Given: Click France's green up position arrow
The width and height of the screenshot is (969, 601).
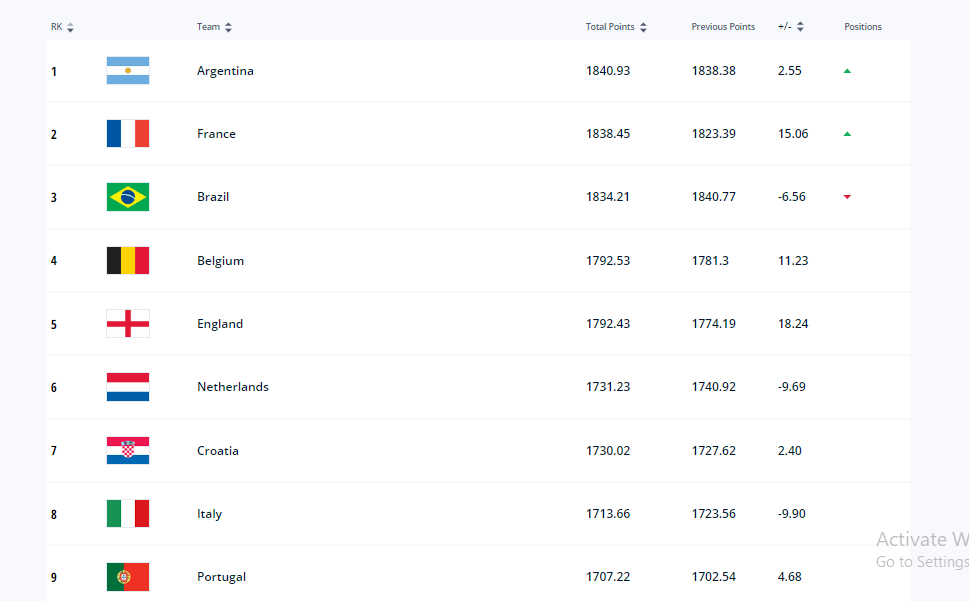Looking at the screenshot, I should pyautogui.click(x=847, y=134).
